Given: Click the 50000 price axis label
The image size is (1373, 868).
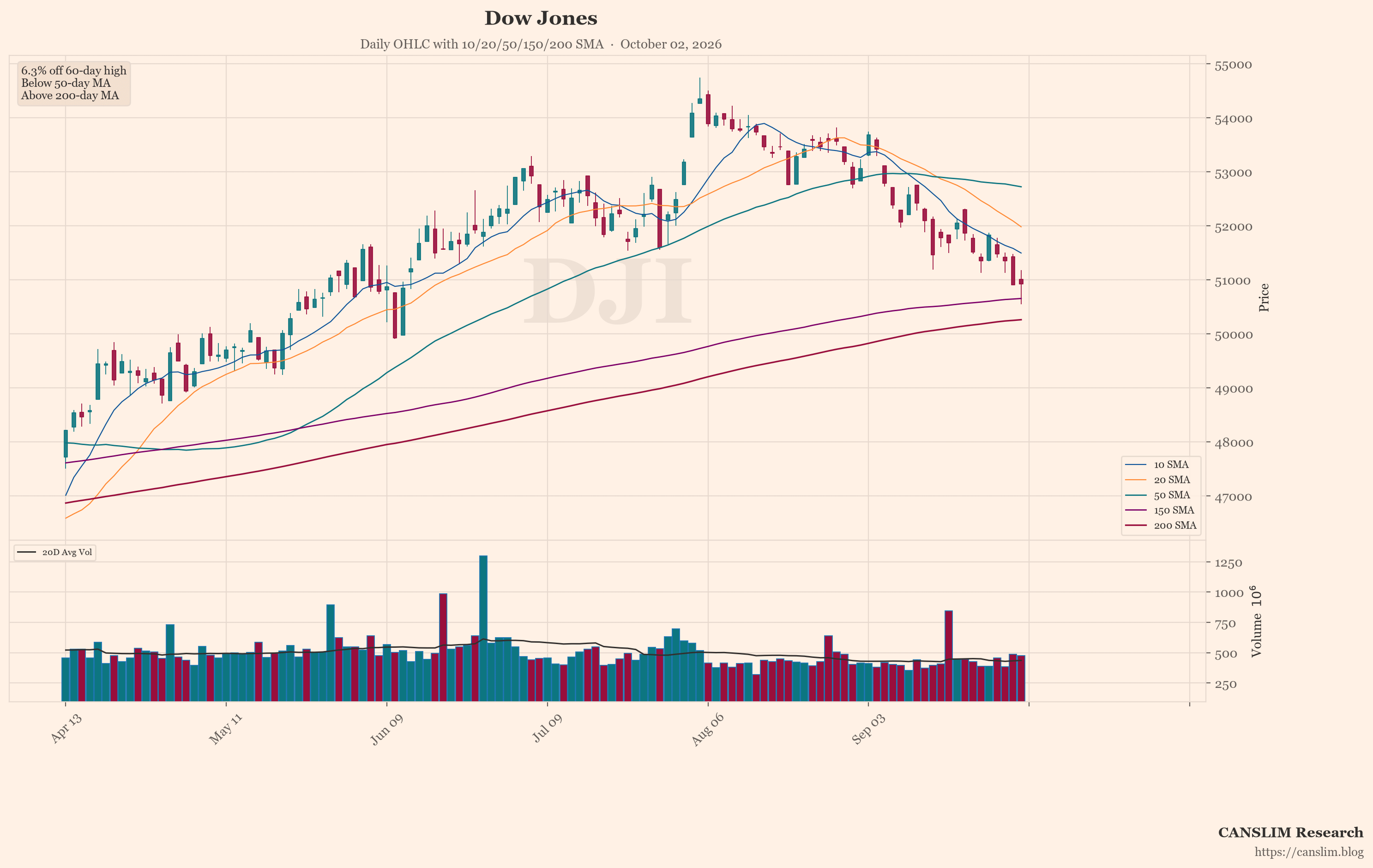Looking at the screenshot, I should [x=1233, y=335].
